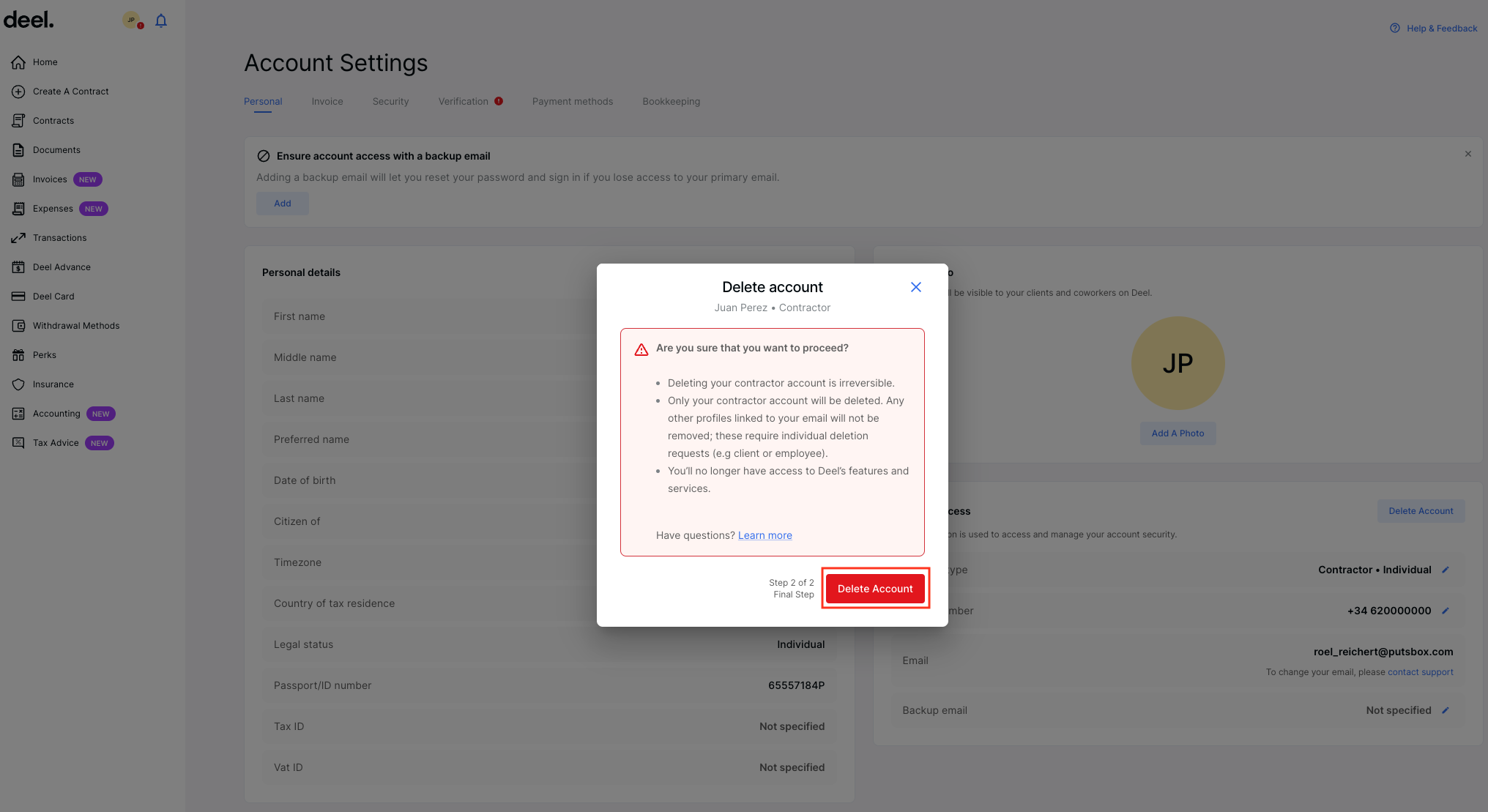
Task: Close the Delete account dialog
Action: pos(915,287)
